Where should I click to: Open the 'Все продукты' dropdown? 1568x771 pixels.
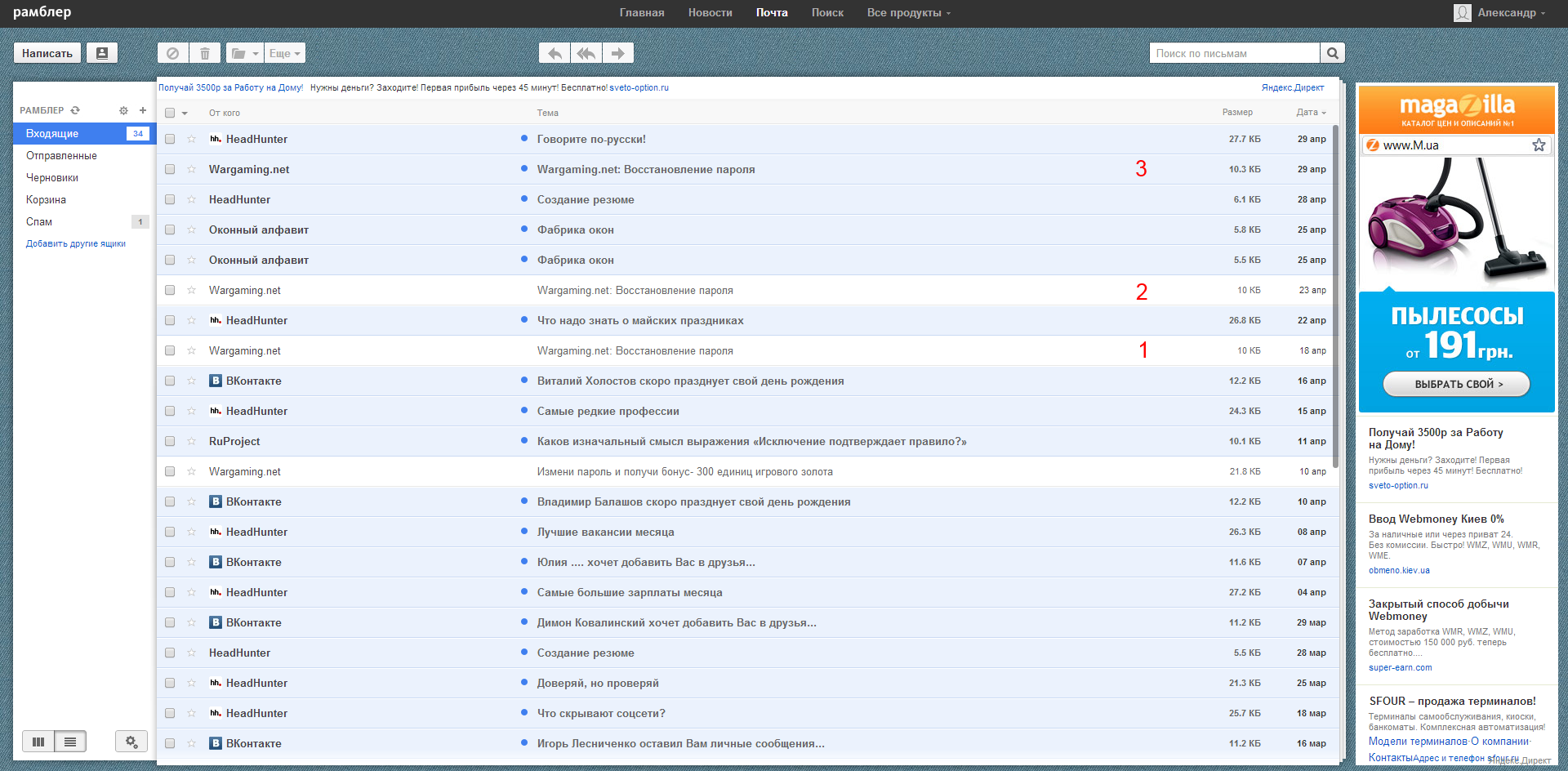coord(909,12)
